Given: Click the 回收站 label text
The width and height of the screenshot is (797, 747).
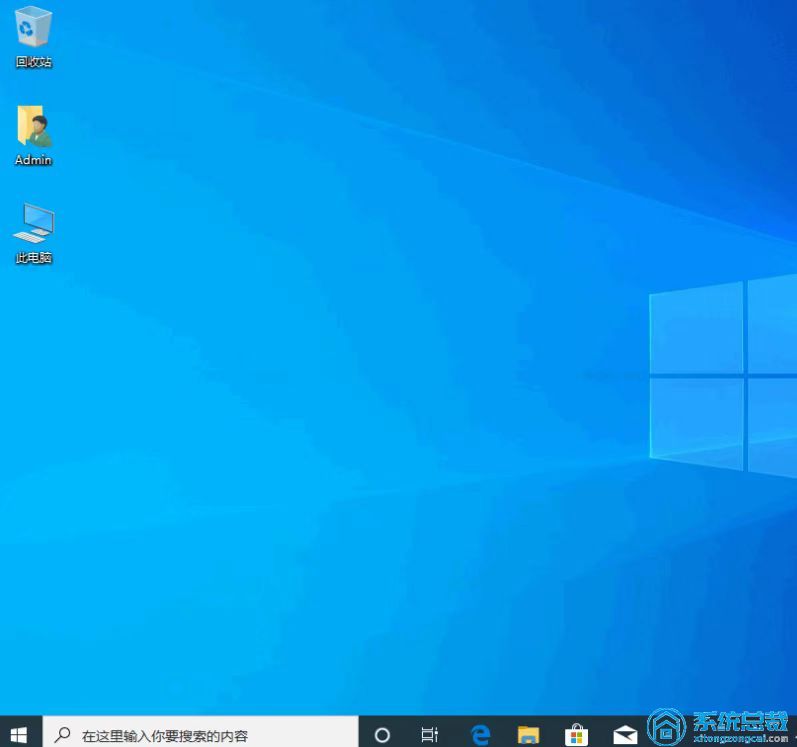Looking at the screenshot, I should tap(33, 62).
